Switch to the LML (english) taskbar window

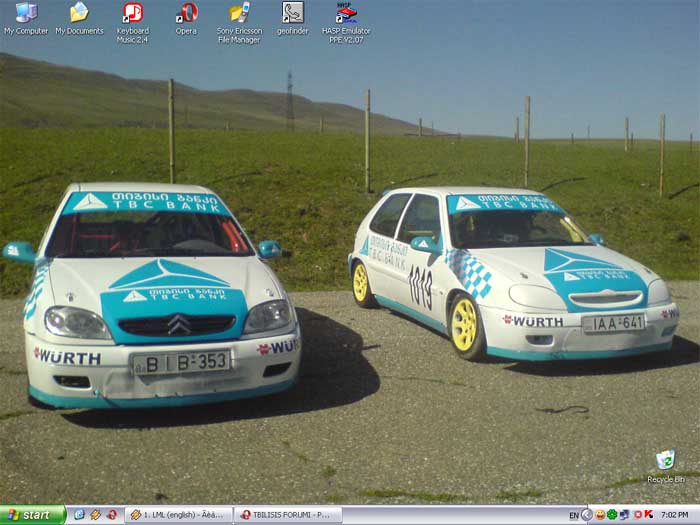point(179,515)
